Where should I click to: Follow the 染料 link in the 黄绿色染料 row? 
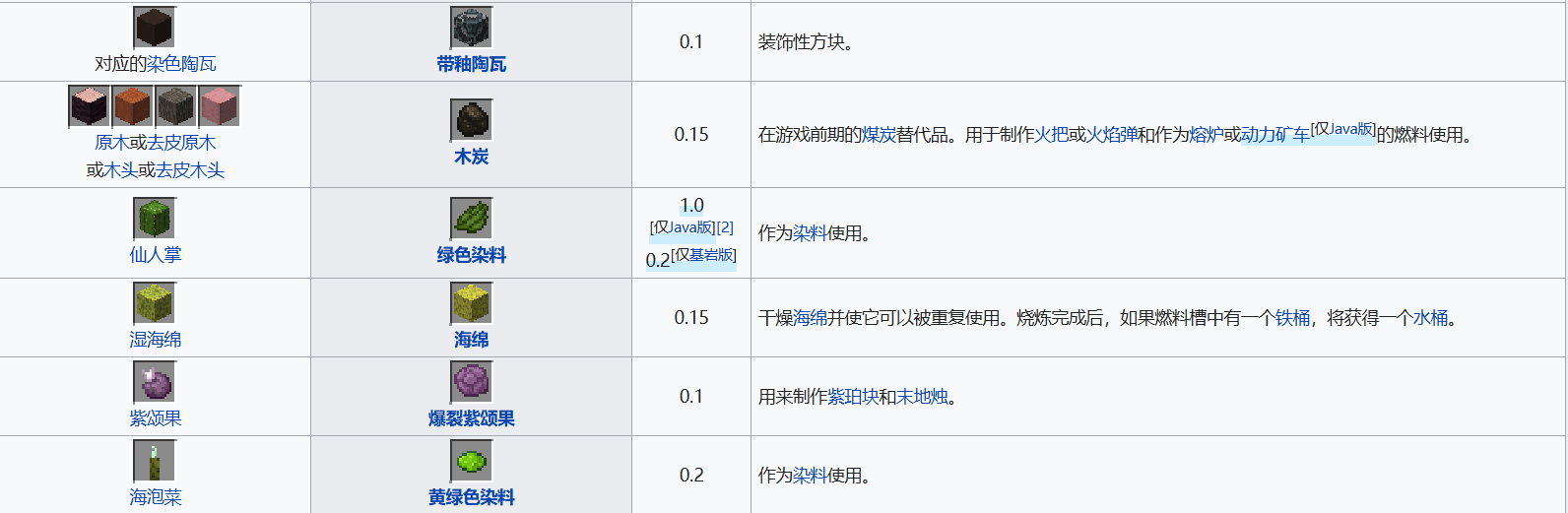pos(810,476)
